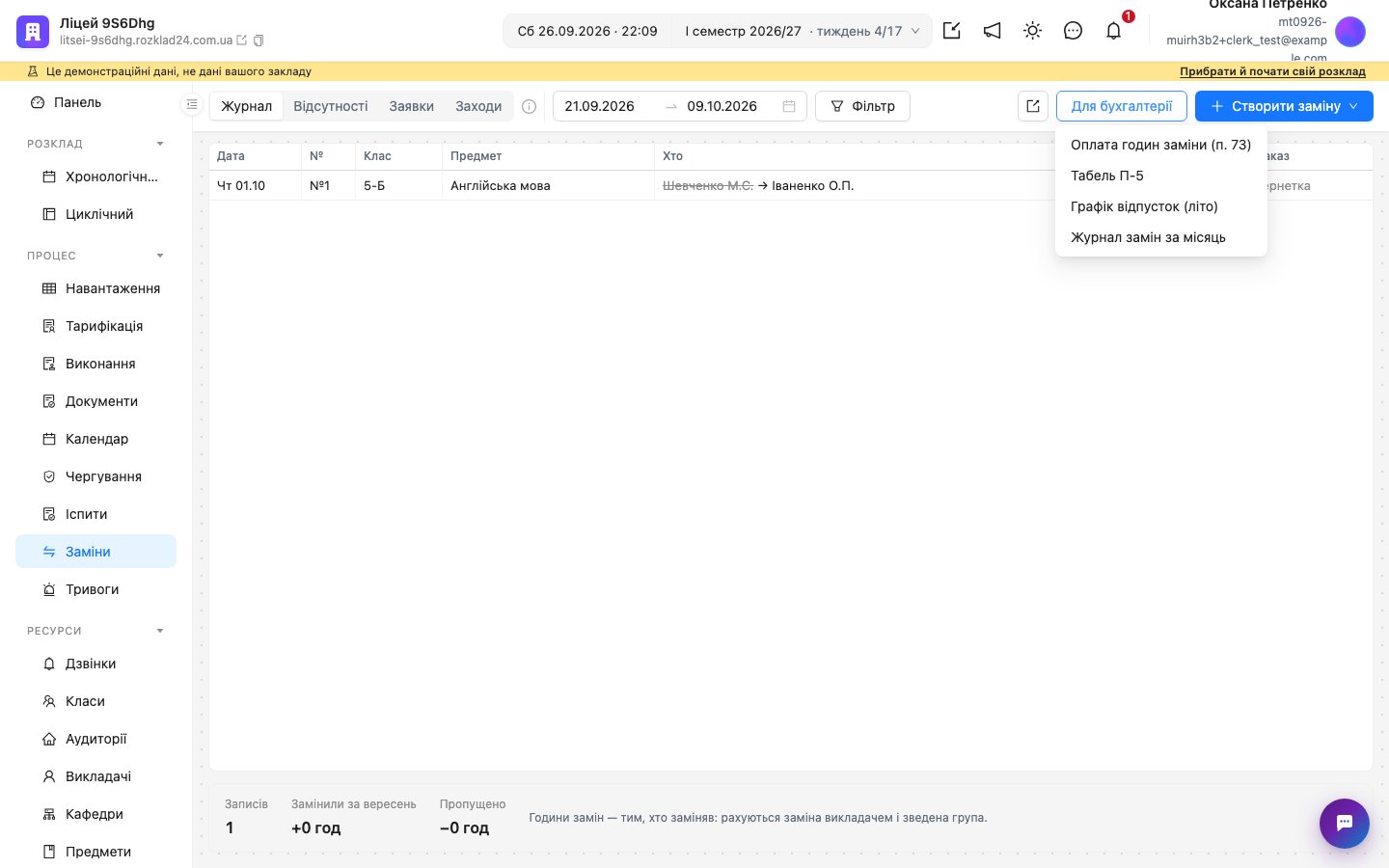Switch to the Заходи tab
This screenshot has height=868, width=1389.
[478, 106]
